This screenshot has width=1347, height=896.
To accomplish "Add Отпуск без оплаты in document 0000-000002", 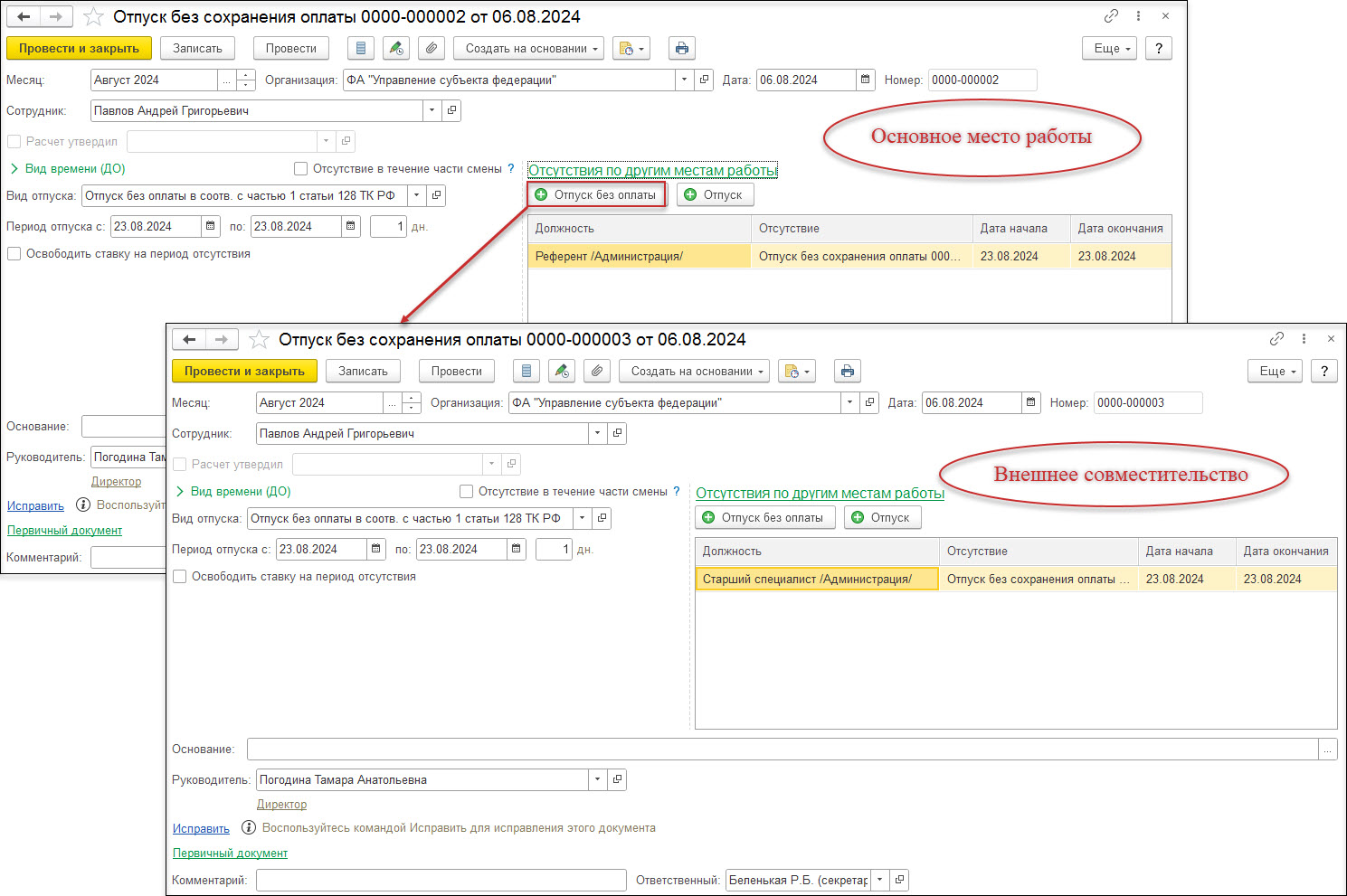I will pos(596,195).
